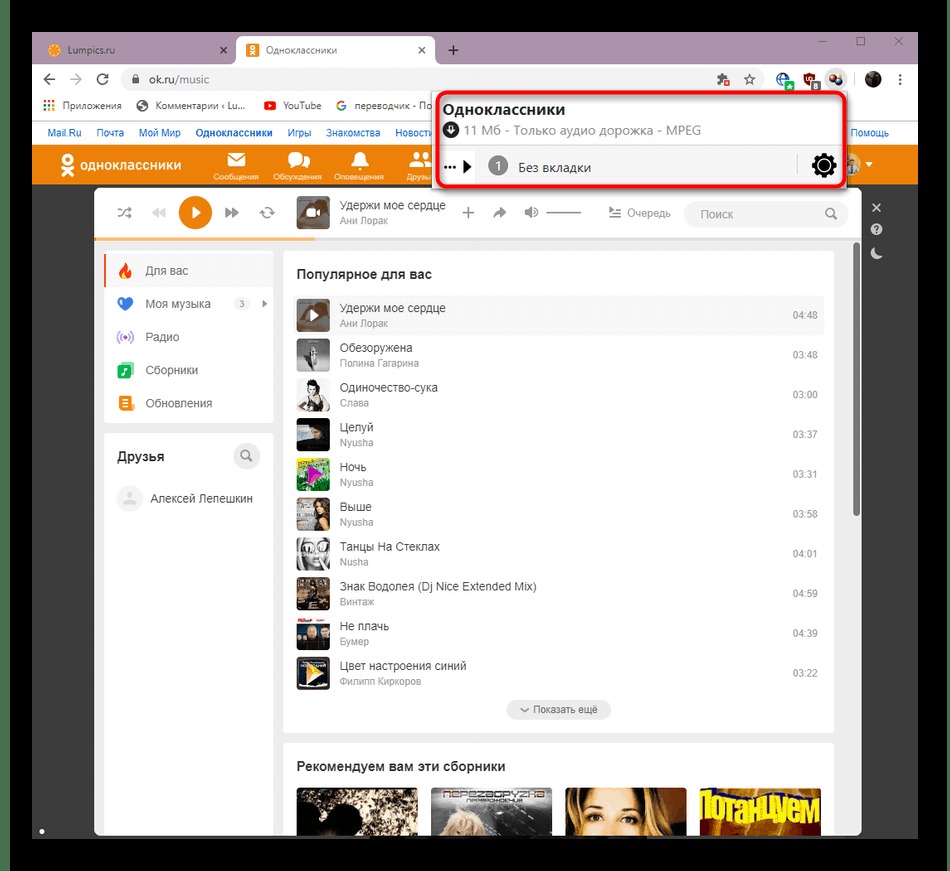Open the extension settings gear icon
Image resolution: width=950 pixels, height=871 pixels.
pyautogui.click(x=823, y=165)
